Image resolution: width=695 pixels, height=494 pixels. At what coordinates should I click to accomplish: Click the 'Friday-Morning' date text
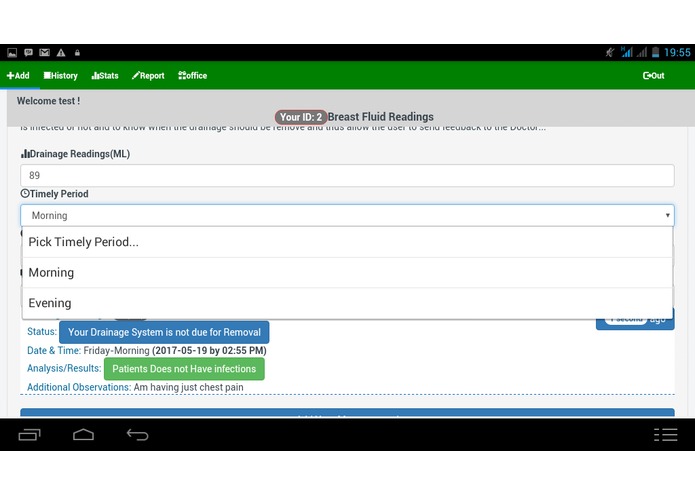(x=117, y=350)
